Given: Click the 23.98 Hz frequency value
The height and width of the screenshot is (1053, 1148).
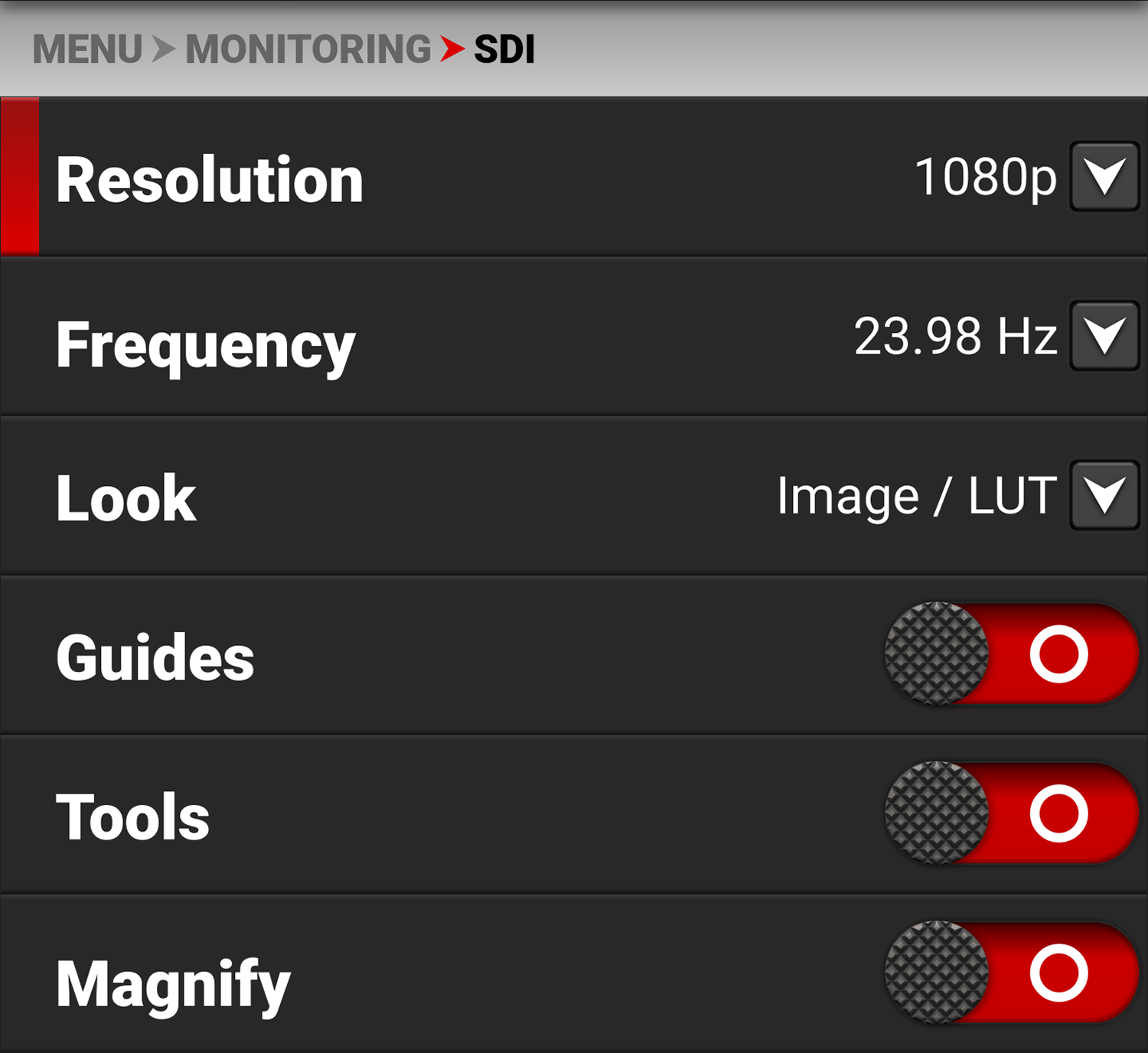Looking at the screenshot, I should (956, 336).
